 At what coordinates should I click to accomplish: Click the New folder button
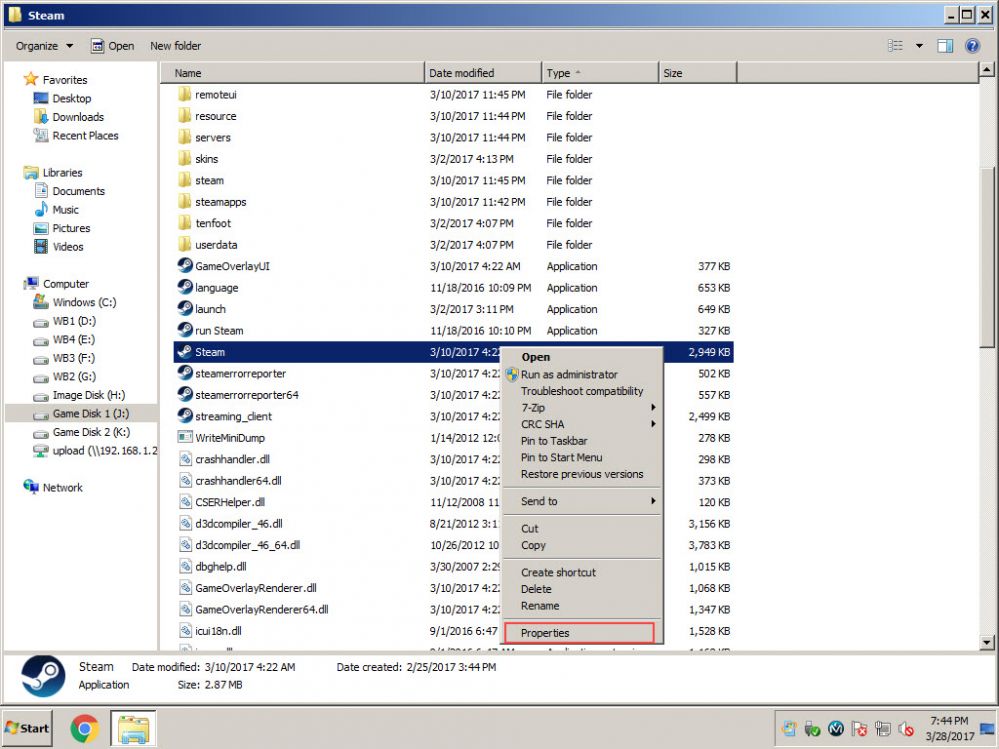point(175,46)
